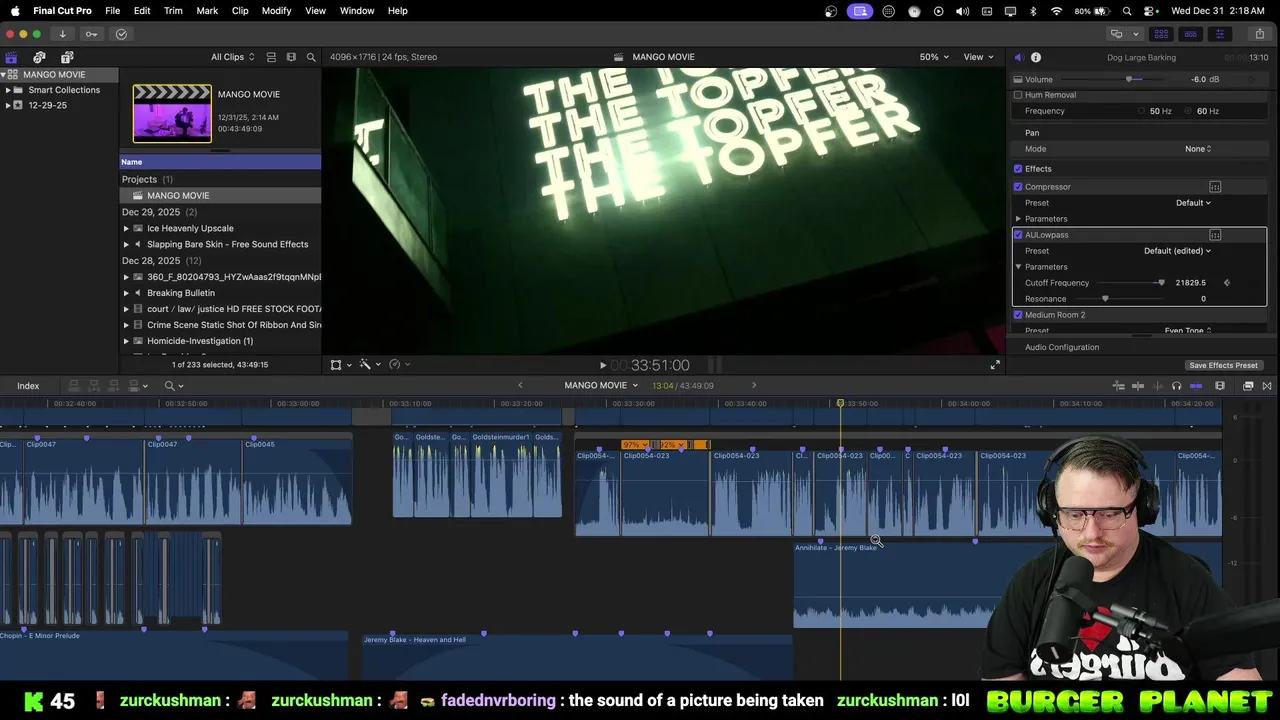Open the Mark menu
This screenshot has width=1280, height=720.
coord(207,11)
